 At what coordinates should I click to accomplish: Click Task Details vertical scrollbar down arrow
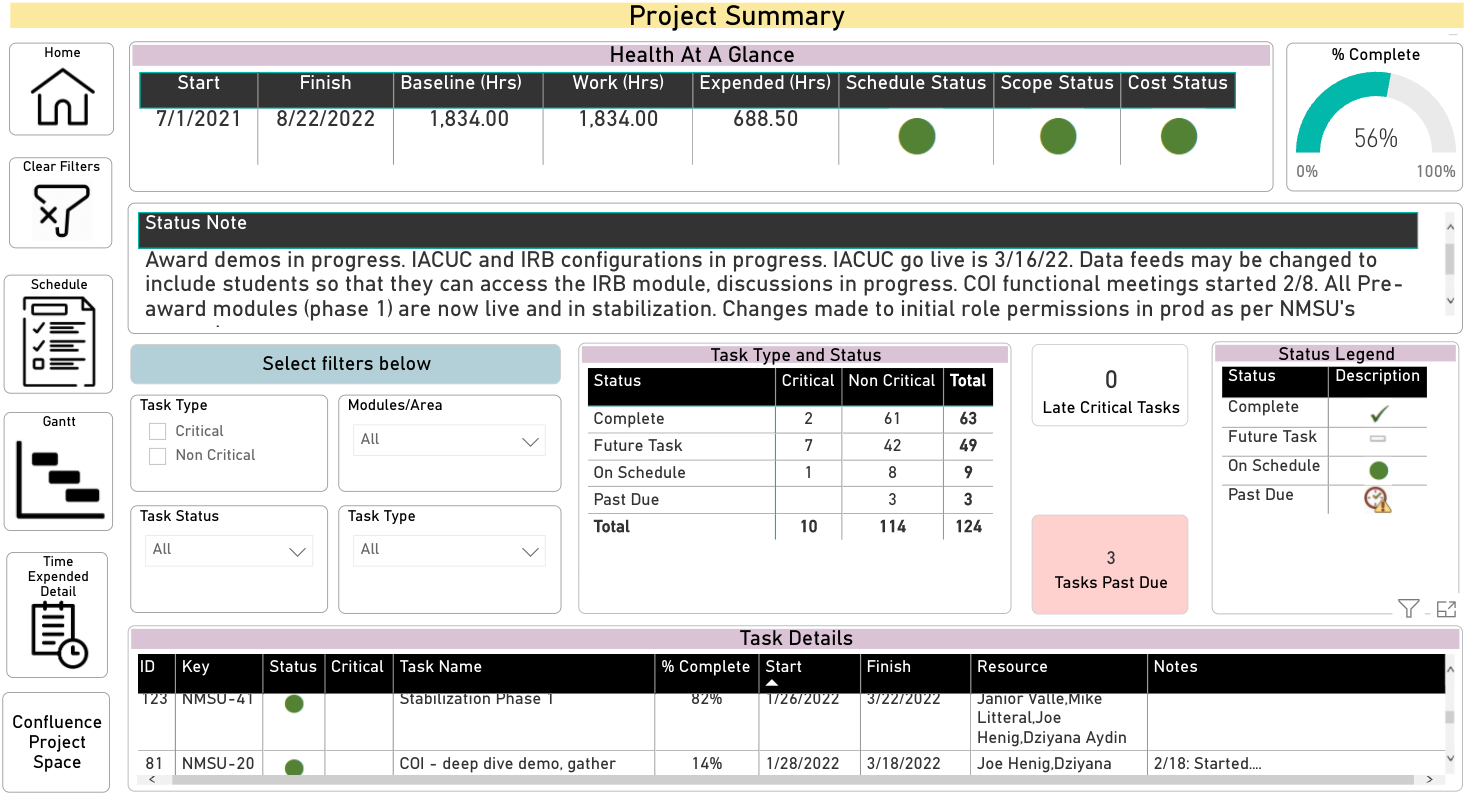click(1450, 761)
